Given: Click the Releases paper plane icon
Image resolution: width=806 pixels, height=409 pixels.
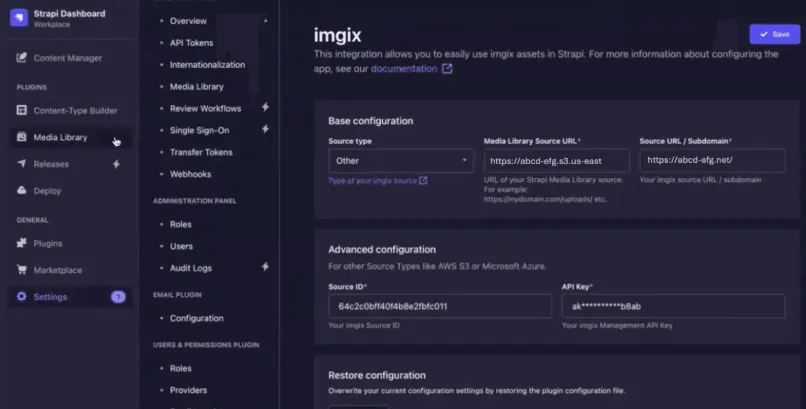Looking at the screenshot, I should tap(22, 163).
